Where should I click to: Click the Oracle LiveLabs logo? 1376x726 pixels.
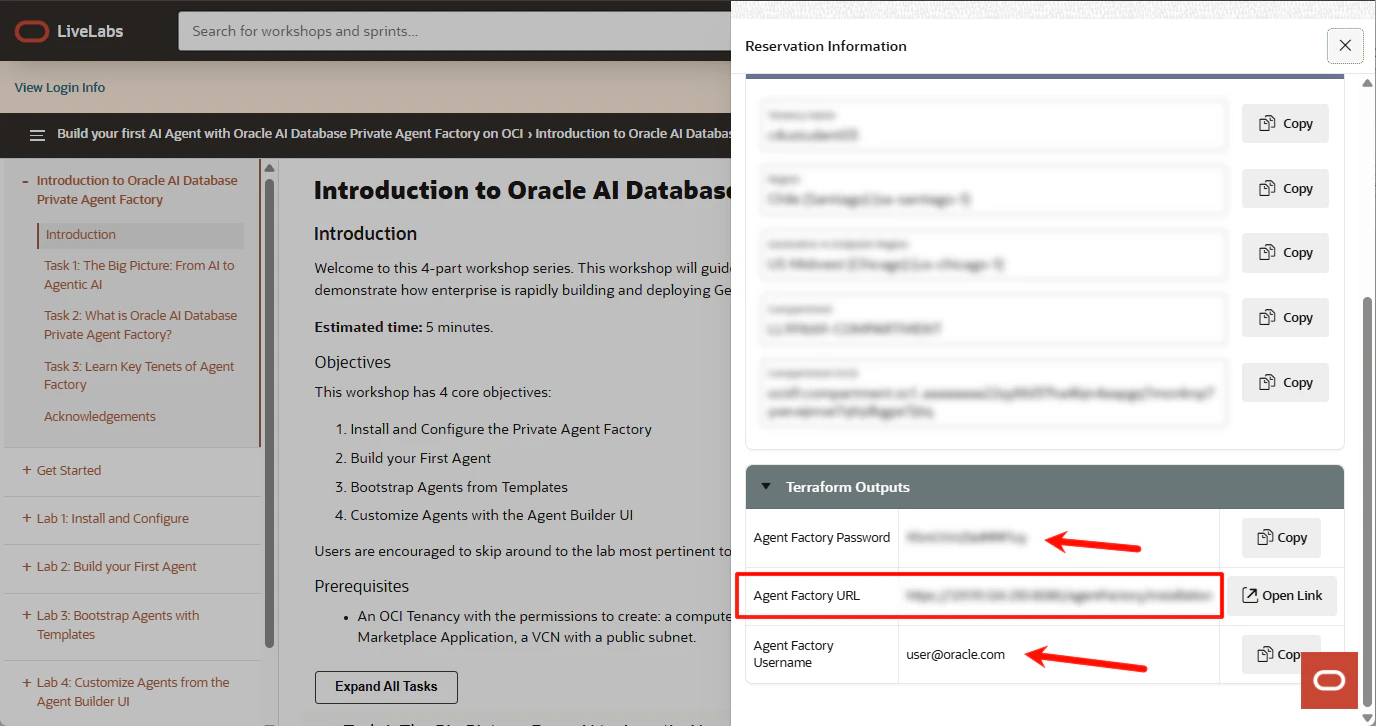click(69, 31)
